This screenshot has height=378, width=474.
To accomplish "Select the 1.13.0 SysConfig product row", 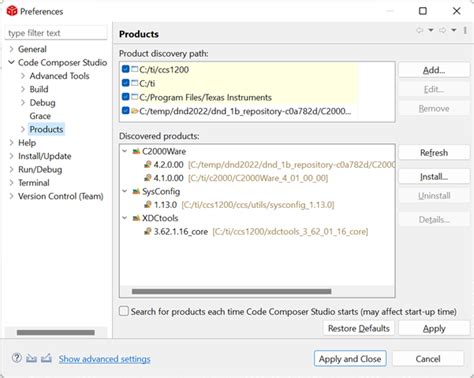I will pos(239,205).
